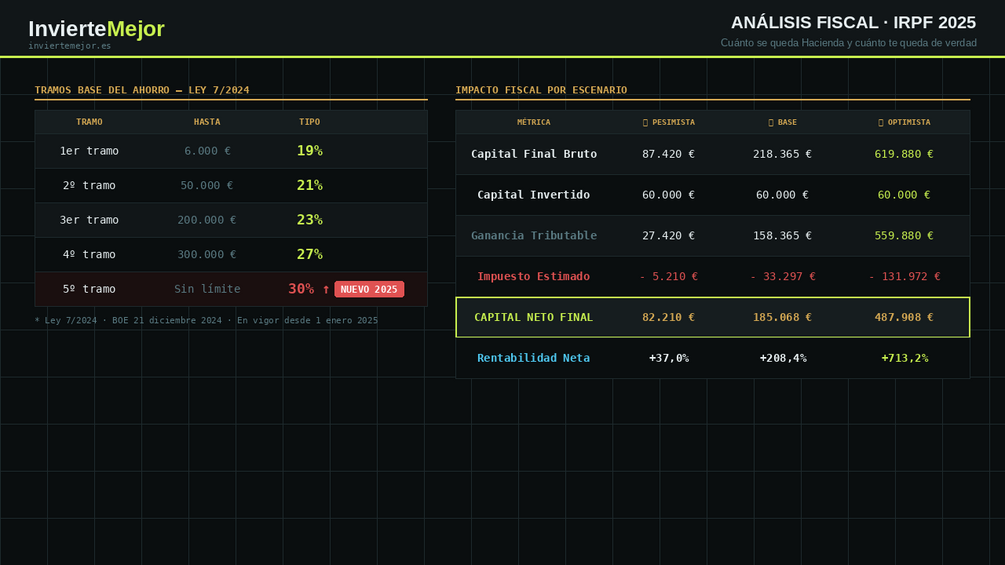Click the - 131.972 € tax value
This screenshot has height=565, width=1005.
pyautogui.click(x=904, y=276)
